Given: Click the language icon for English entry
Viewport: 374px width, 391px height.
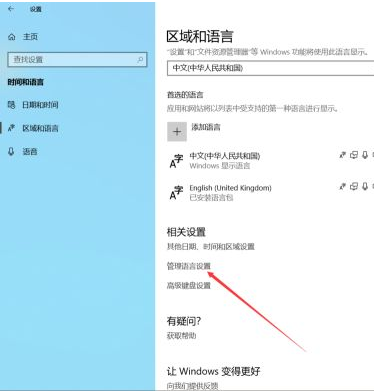Looking at the screenshot, I should [x=176, y=193].
